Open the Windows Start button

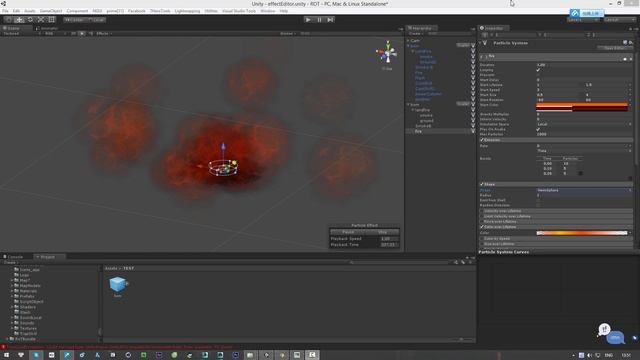[x=6, y=355]
